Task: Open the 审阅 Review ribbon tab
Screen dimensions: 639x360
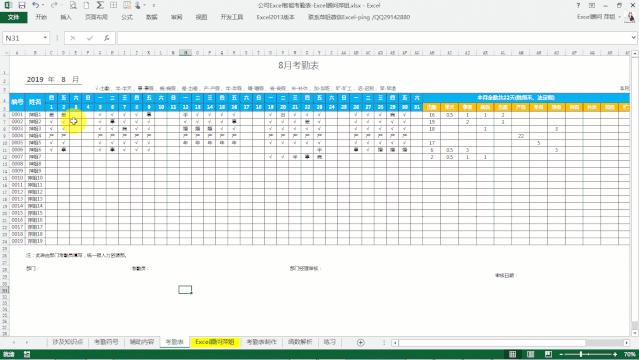Action: click(x=176, y=17)
